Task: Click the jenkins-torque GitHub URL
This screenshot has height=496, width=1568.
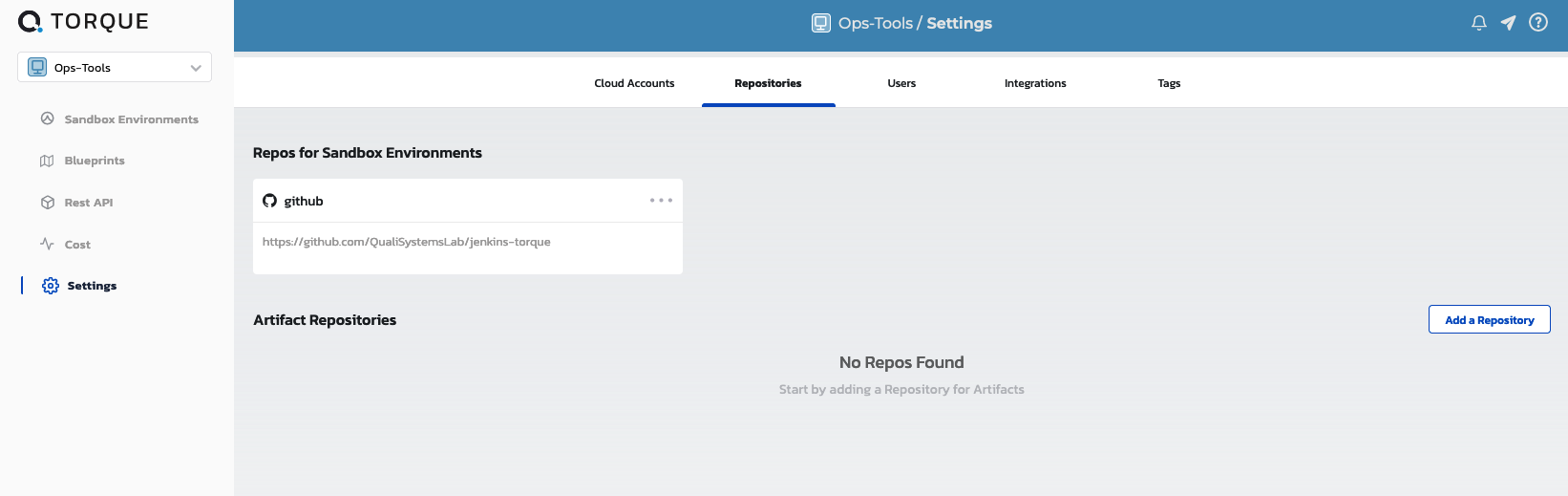Action: tap(407, 242)
